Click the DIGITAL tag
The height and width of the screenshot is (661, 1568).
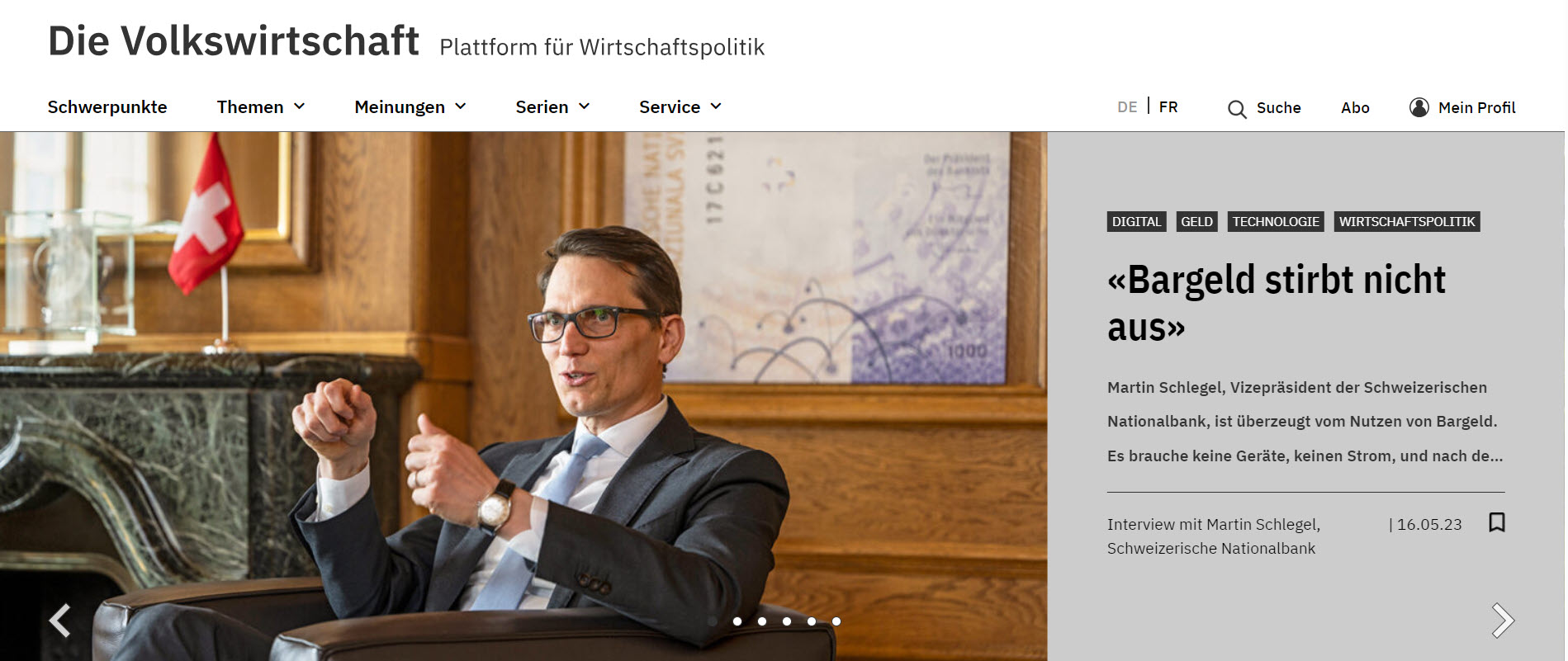point(1136,221)
